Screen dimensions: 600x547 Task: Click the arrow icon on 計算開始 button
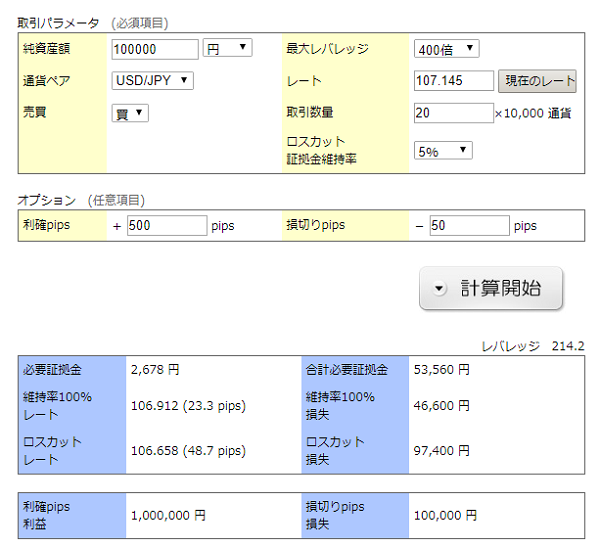pos(439,288)
